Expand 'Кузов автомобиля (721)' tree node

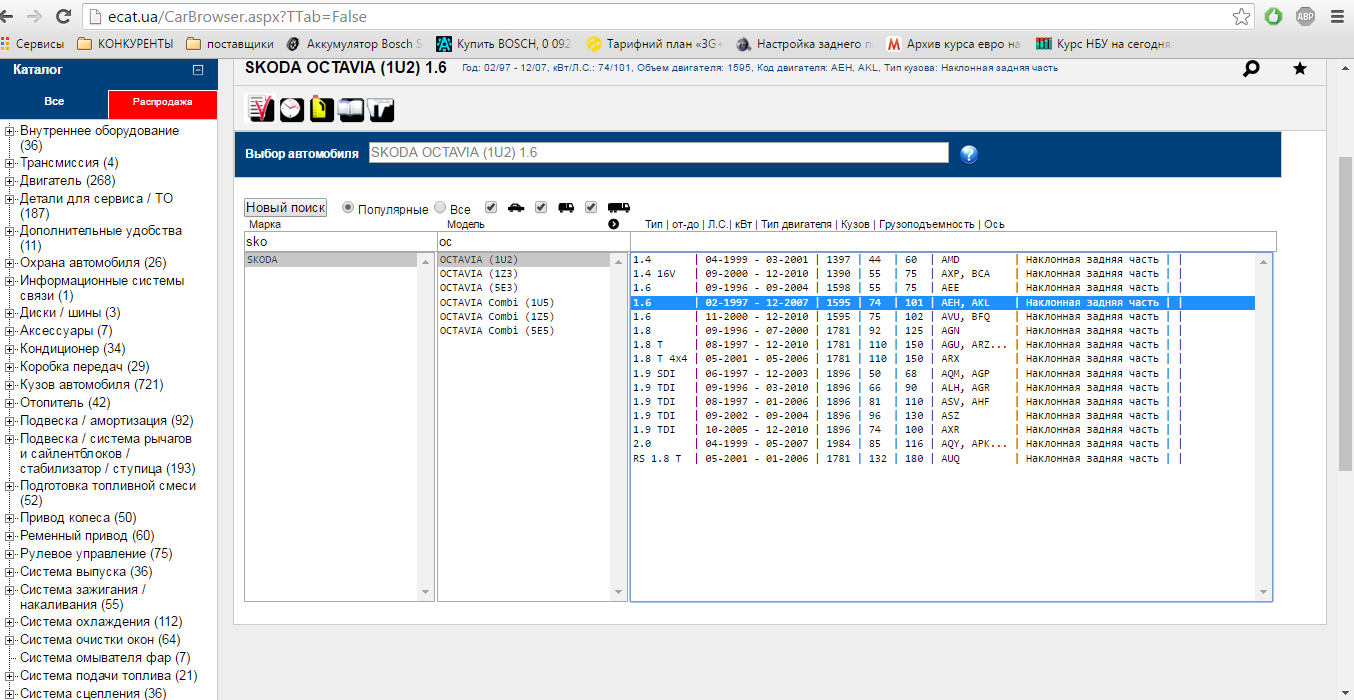coord(11,385)
